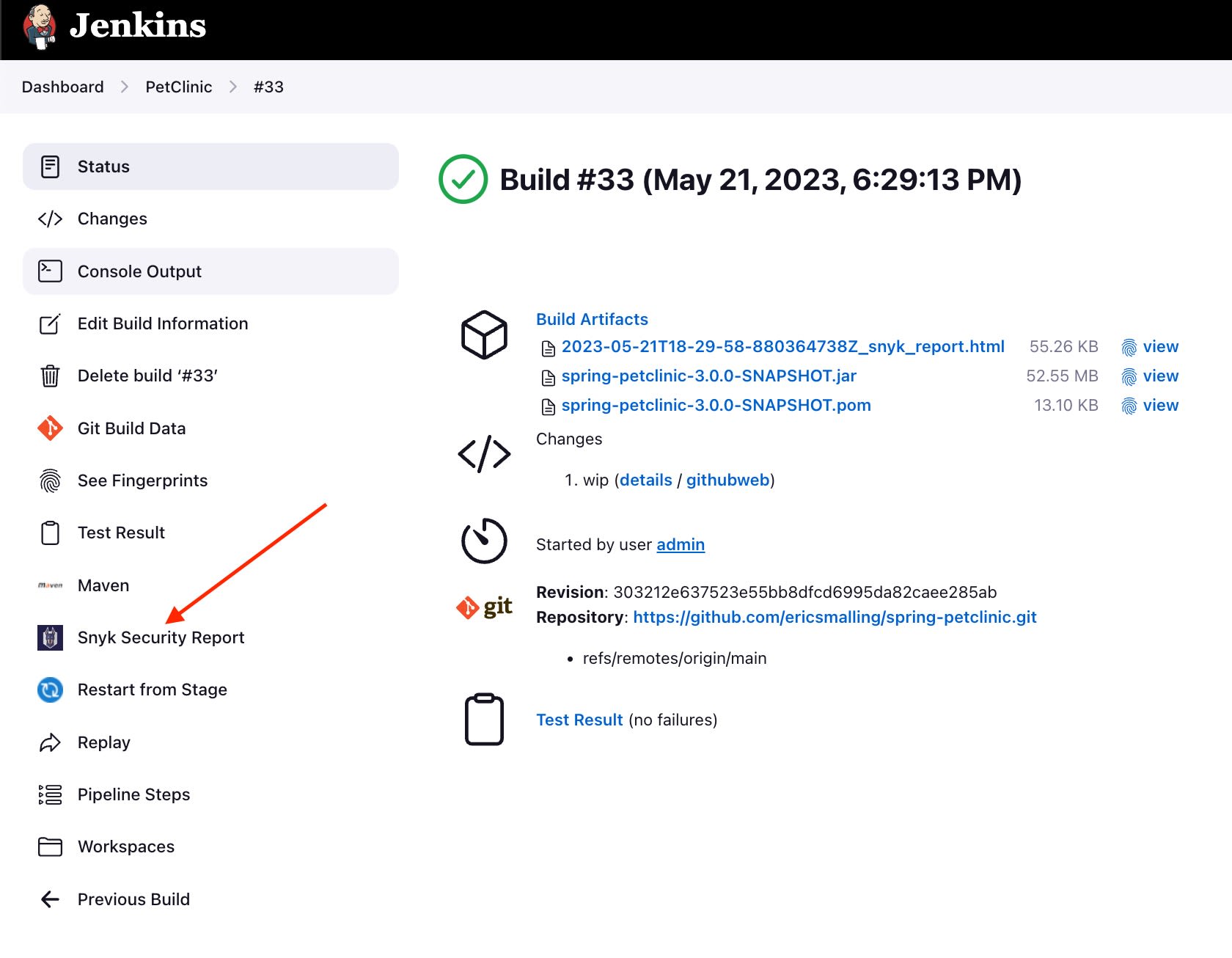This screenshot has width=1232, height=958.
Task: Open the Changes sidebar entry
Action: click(210, 219)
